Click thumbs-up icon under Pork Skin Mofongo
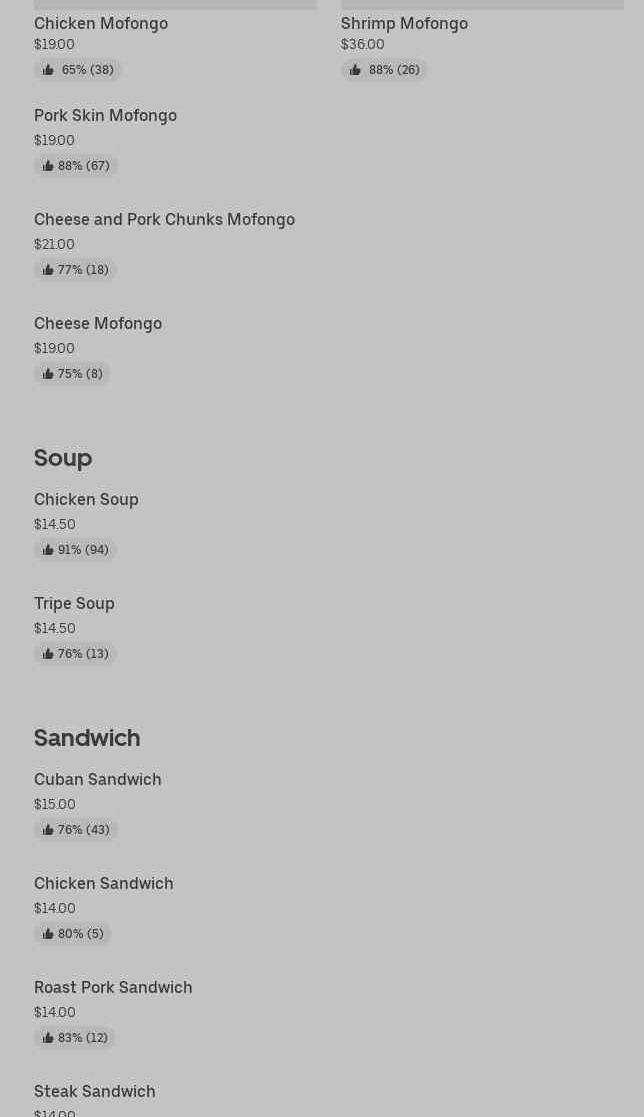Screen dimensions: 644x1117 (x=48, y=166)
